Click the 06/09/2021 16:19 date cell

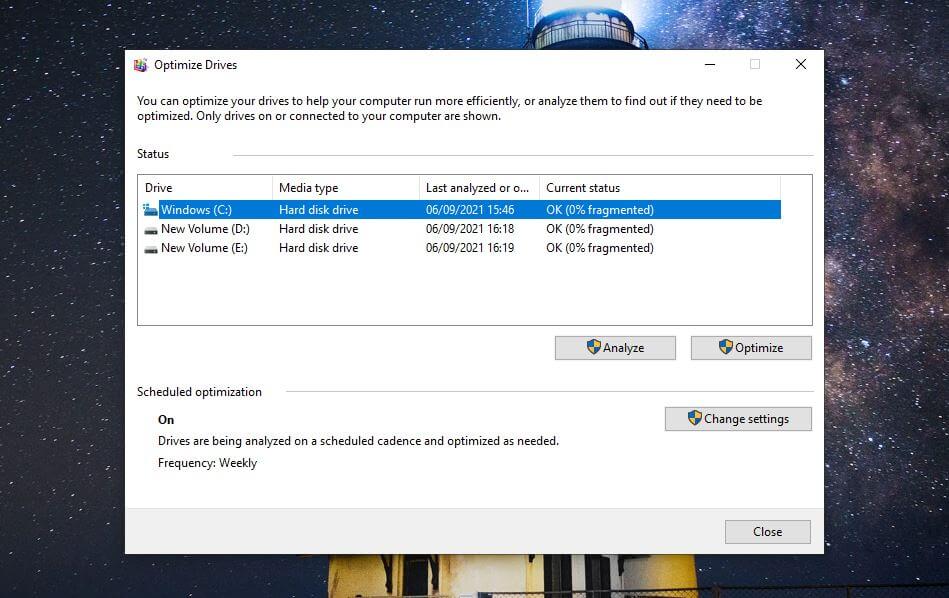(470, 248)
